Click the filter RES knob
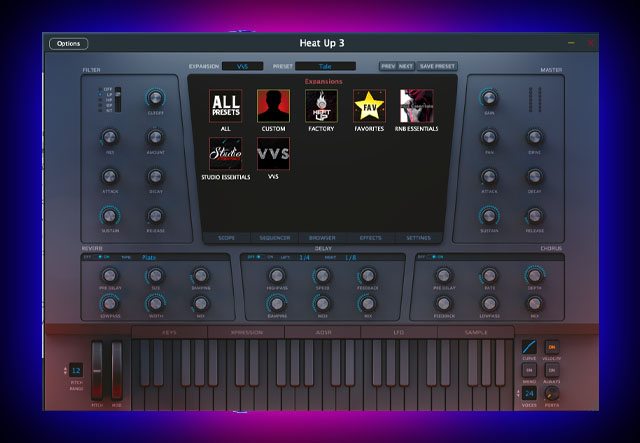640x443 pixels. click(109, 137)
